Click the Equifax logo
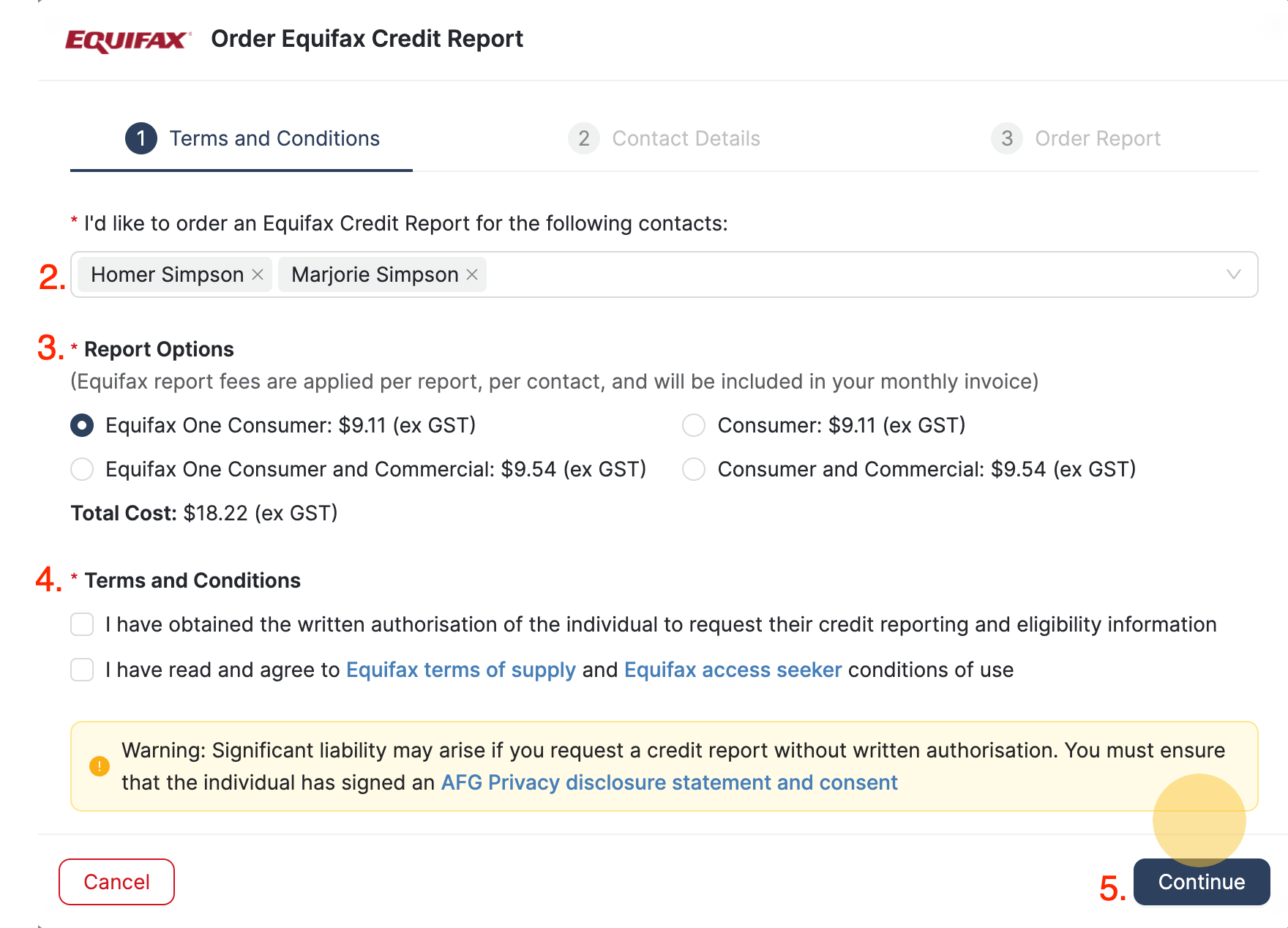This screenshot has width=1288, height=928. point(123,39)
